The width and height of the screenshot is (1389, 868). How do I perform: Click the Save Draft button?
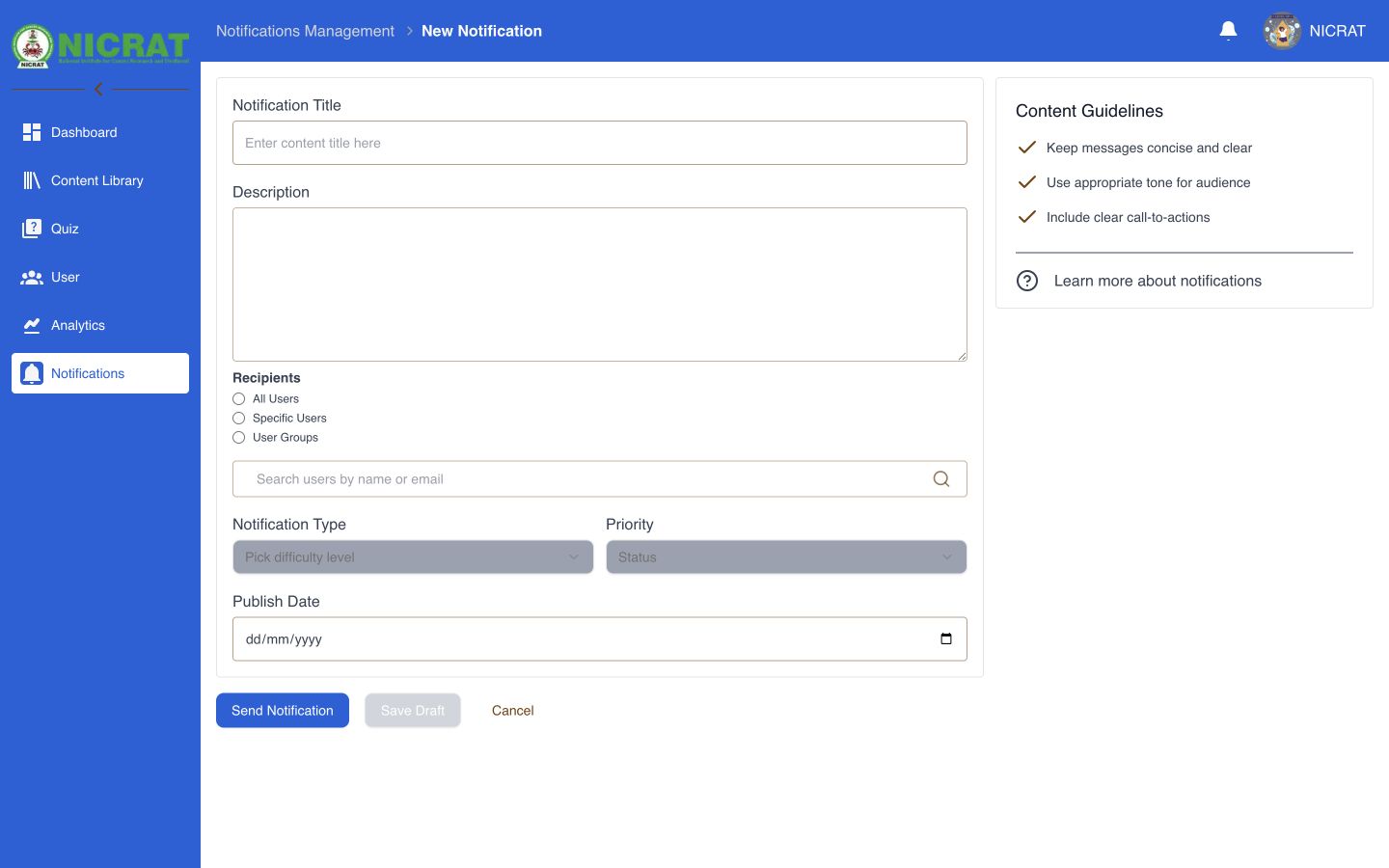coord(413,711)
